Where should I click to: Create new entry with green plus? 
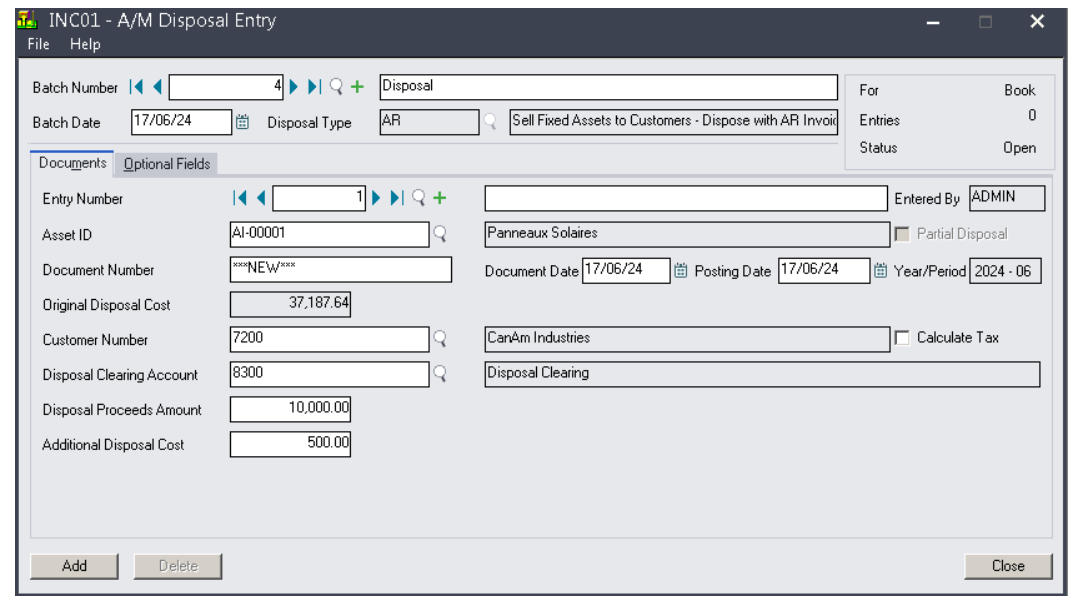coord(439,198)
